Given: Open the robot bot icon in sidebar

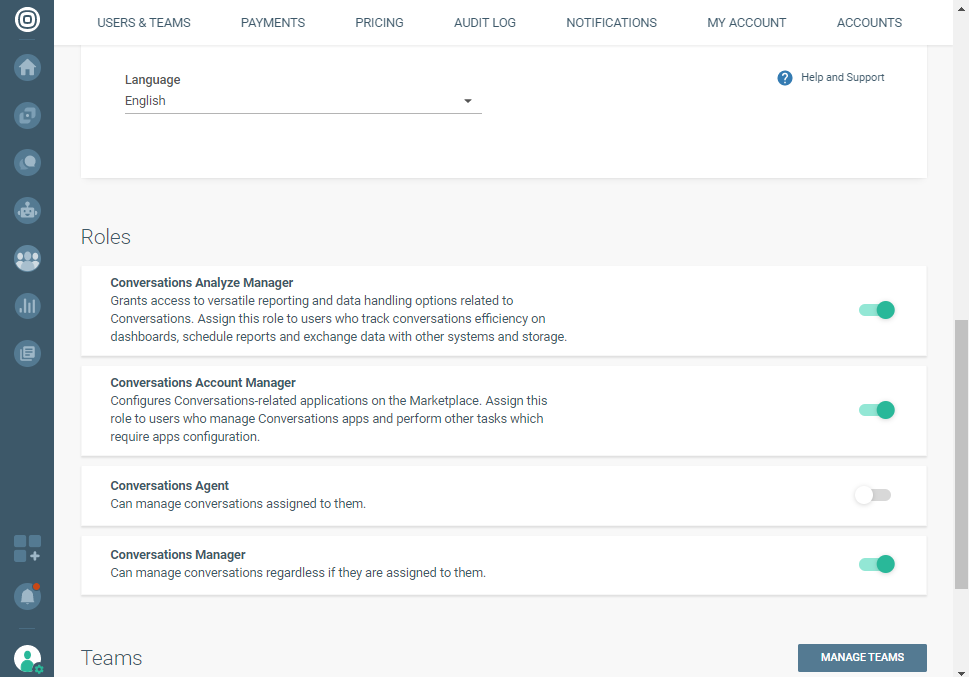Looking at the screenshot, I should tap(27, 210).
